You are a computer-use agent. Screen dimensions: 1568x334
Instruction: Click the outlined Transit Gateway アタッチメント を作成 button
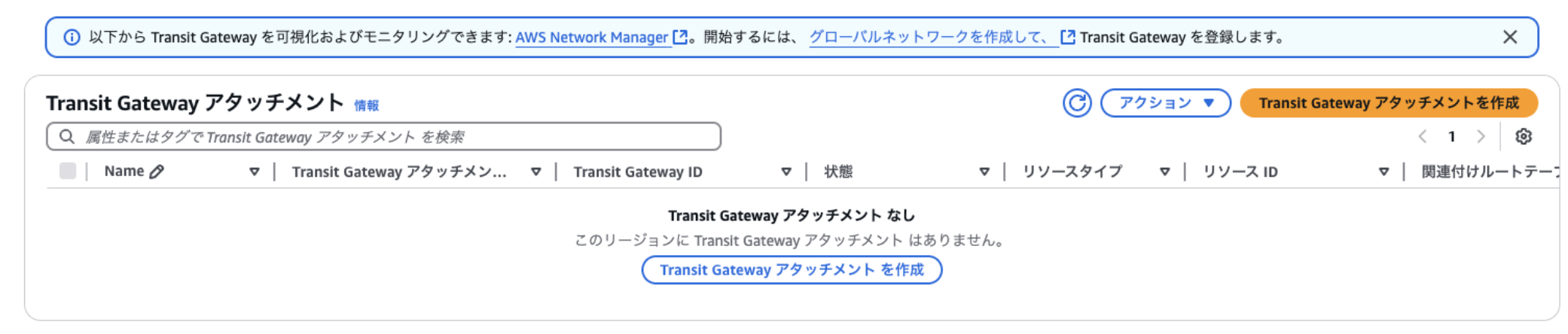[x=792, y=270]
